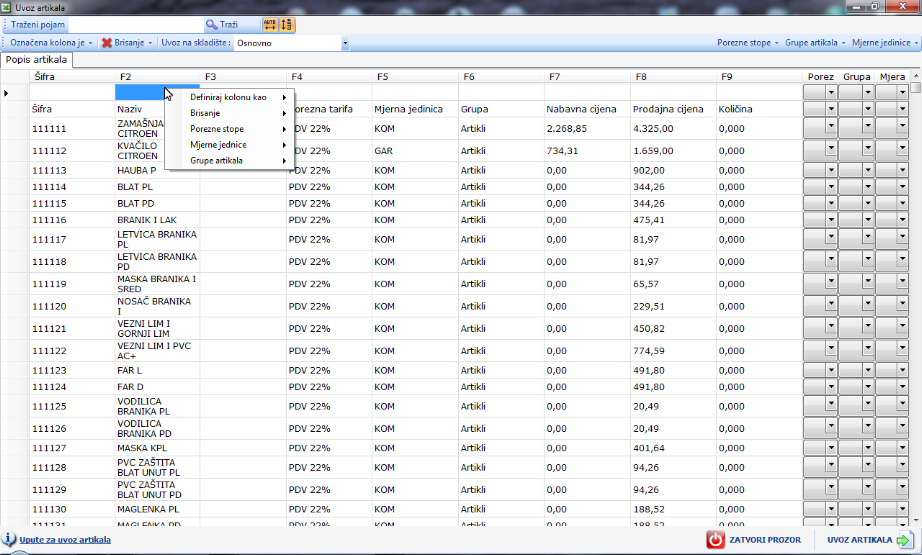Image resolution: width=922 pixels, height=555 pixels.
Task: Click the Porez column header
Action: [x=820, y=76]
